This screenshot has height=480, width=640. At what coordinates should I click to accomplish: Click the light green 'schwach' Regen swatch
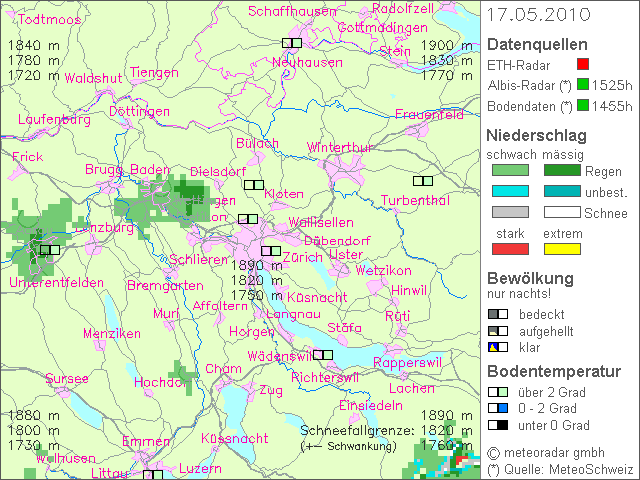point(510,170)
